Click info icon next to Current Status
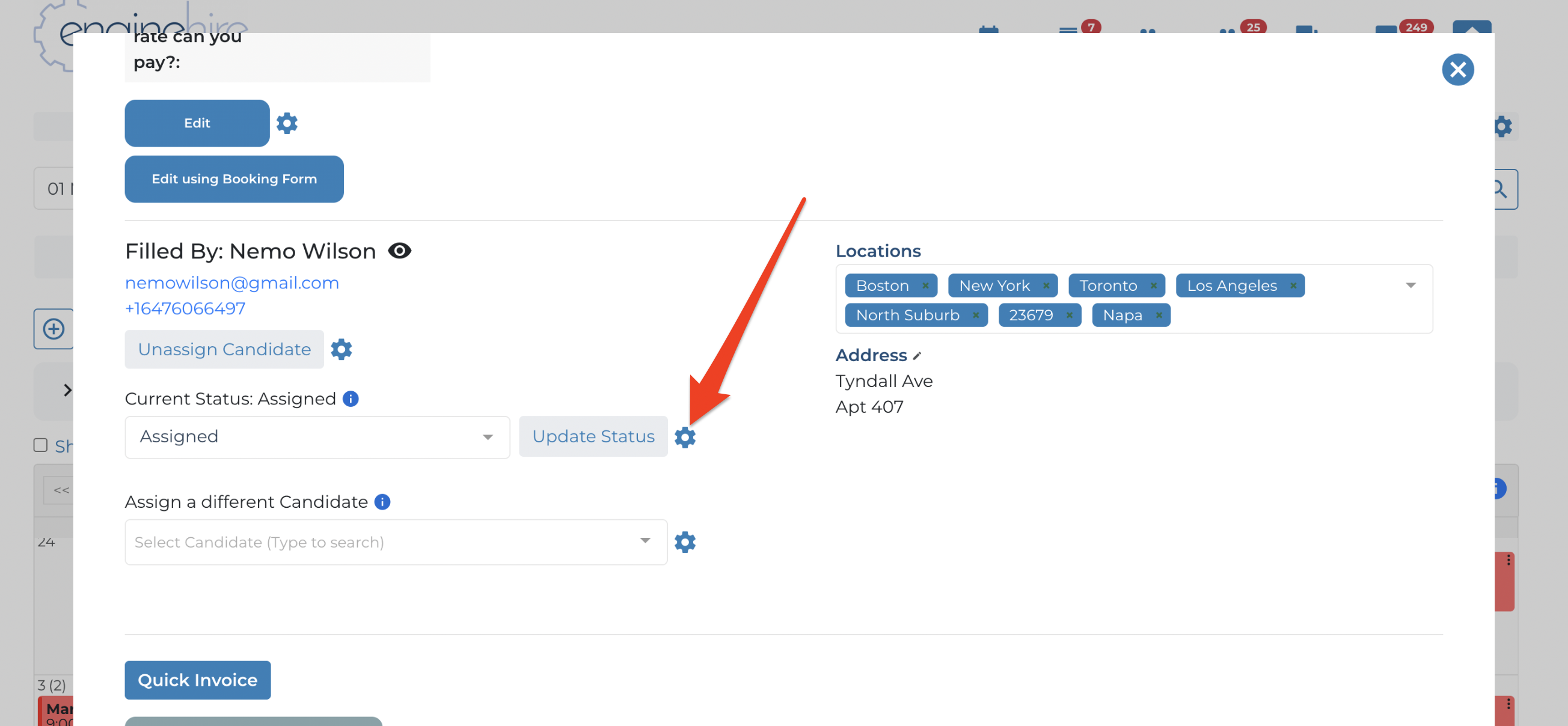The width and height of the screenshot is (1568, 726). [351, 398]
